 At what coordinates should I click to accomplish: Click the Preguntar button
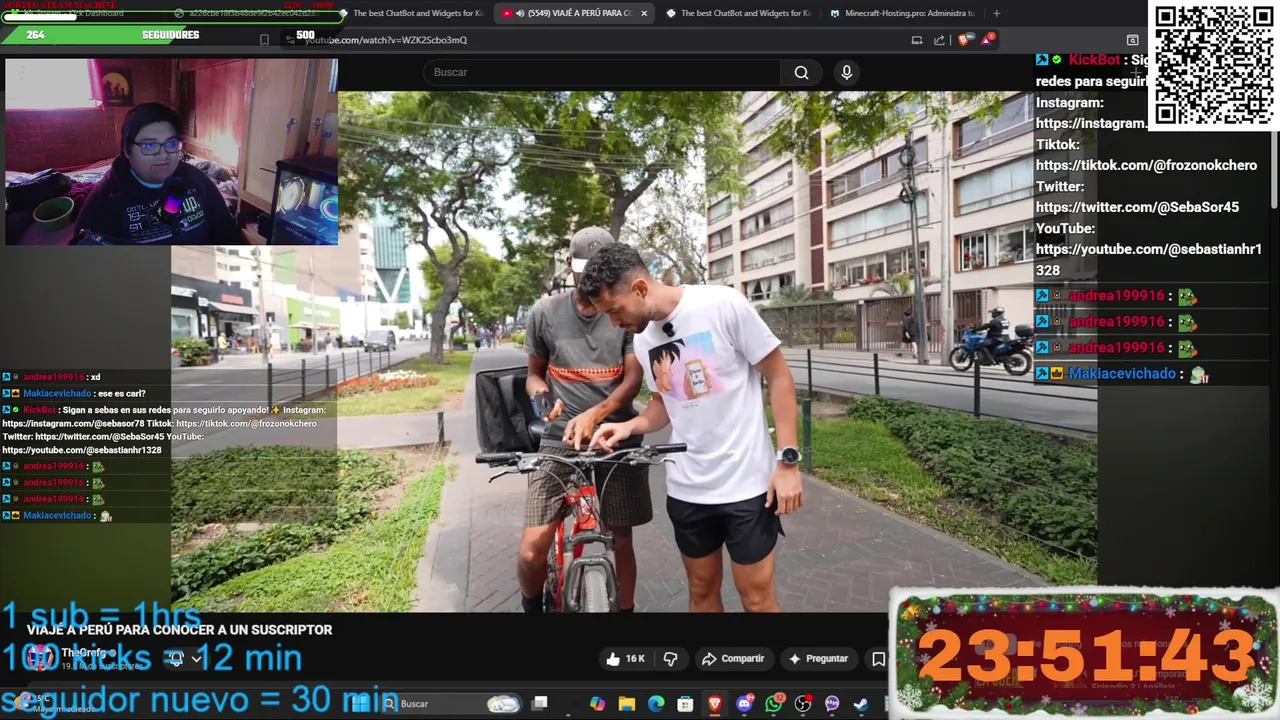tap(818, 659)
